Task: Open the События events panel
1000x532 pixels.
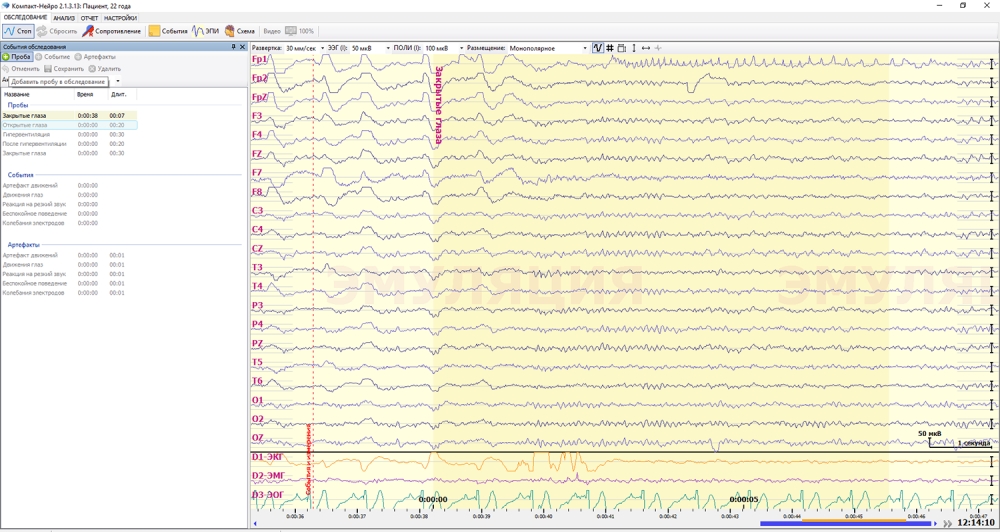Action: coord(168,32)
